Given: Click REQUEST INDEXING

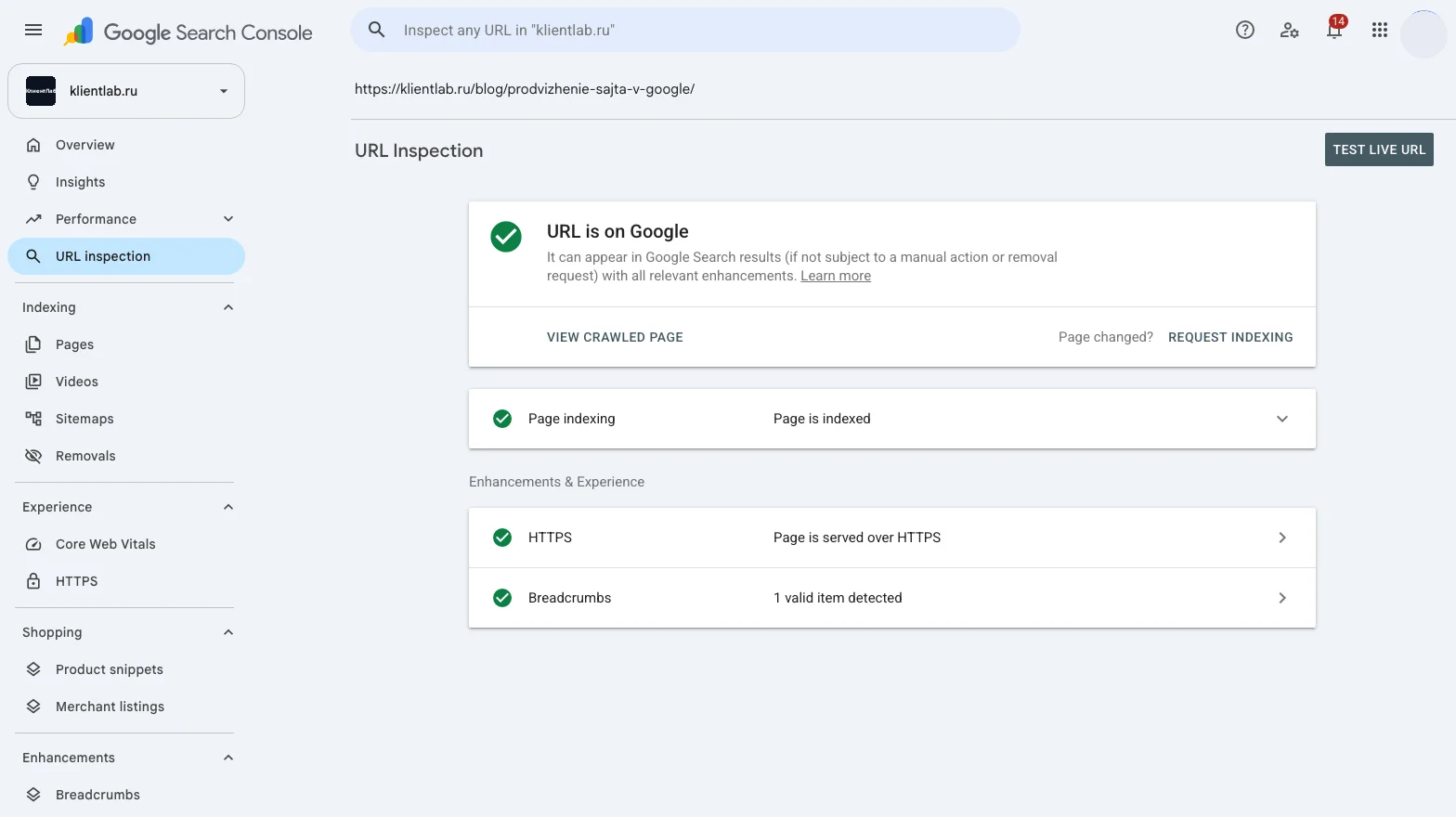Looking at the screenshot, I should [1230, 337].
